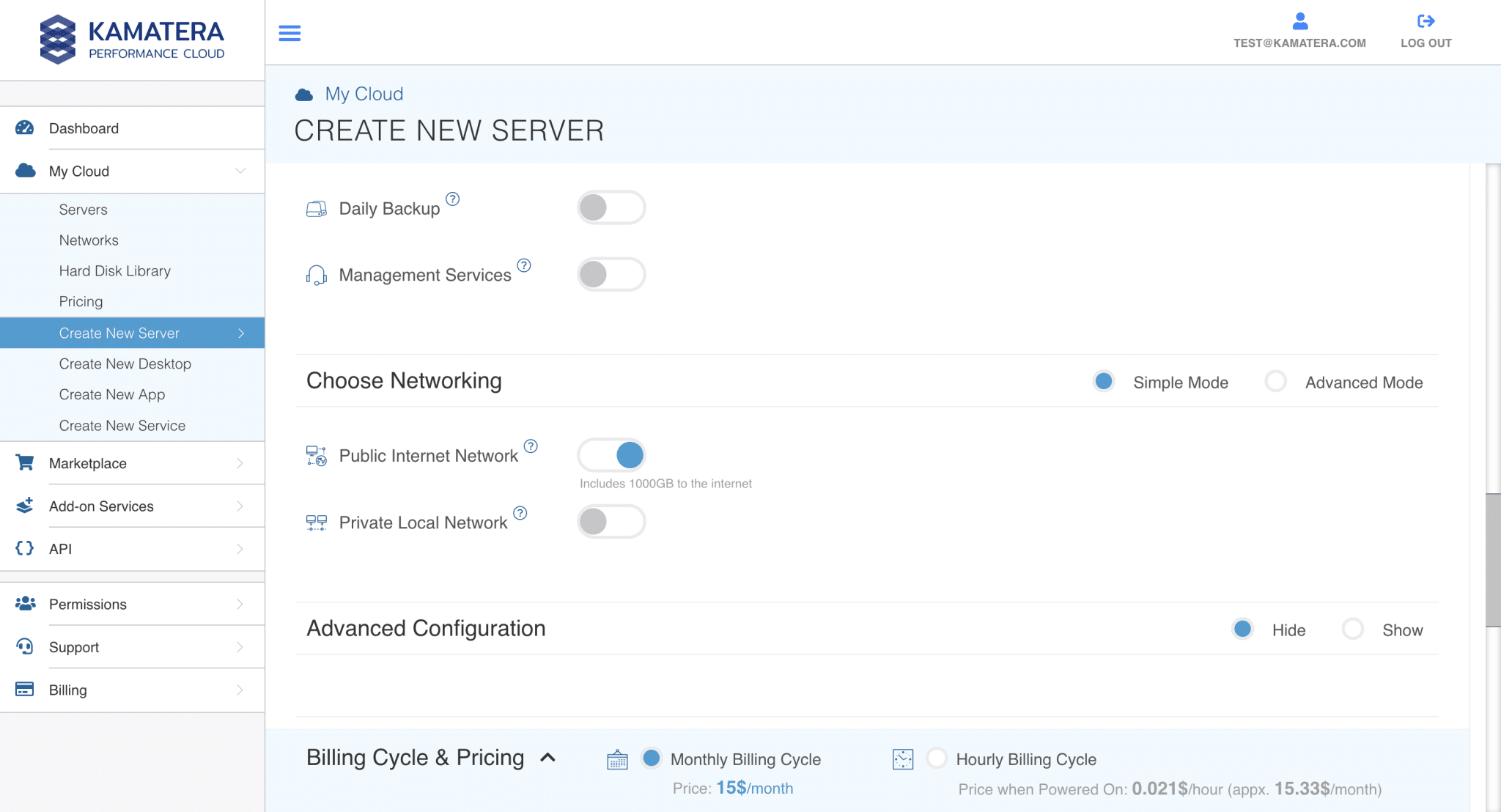Select Hourly Billing Cycle option

[937, 758]
